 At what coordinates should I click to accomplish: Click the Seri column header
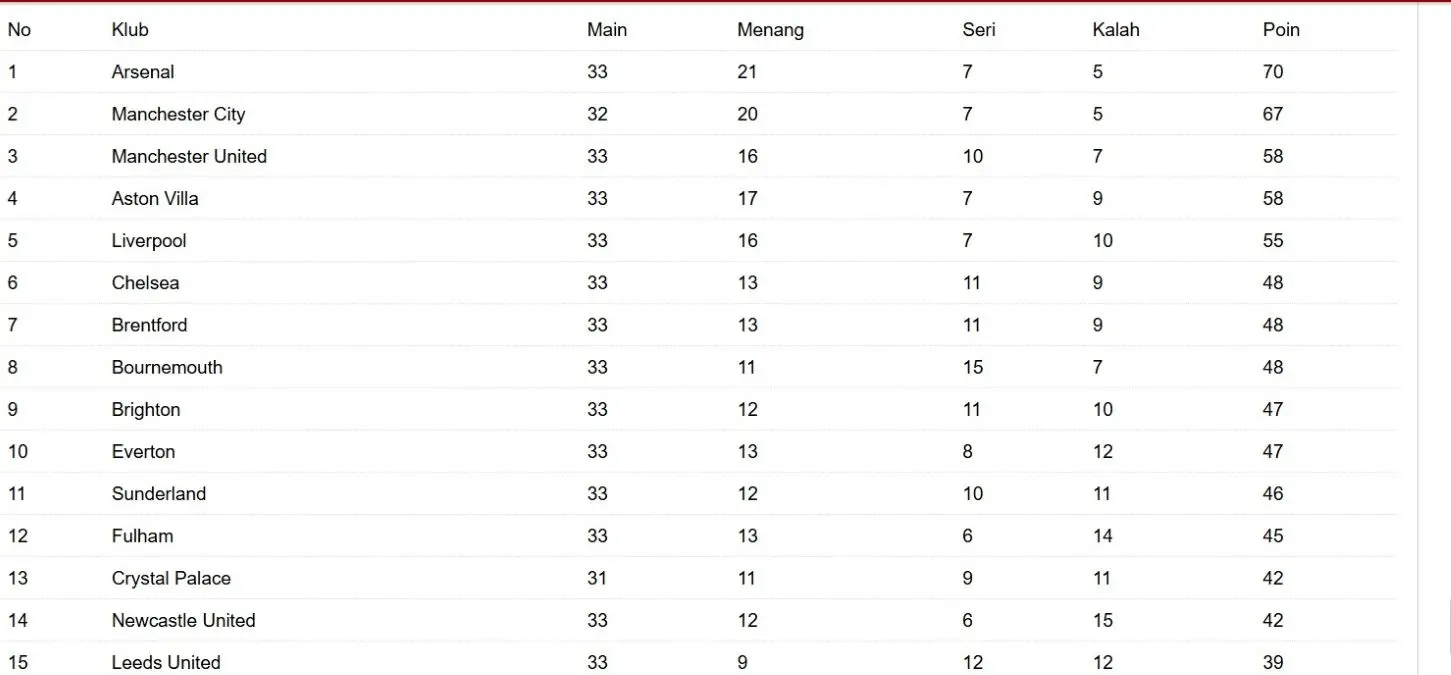pos(978,30)
